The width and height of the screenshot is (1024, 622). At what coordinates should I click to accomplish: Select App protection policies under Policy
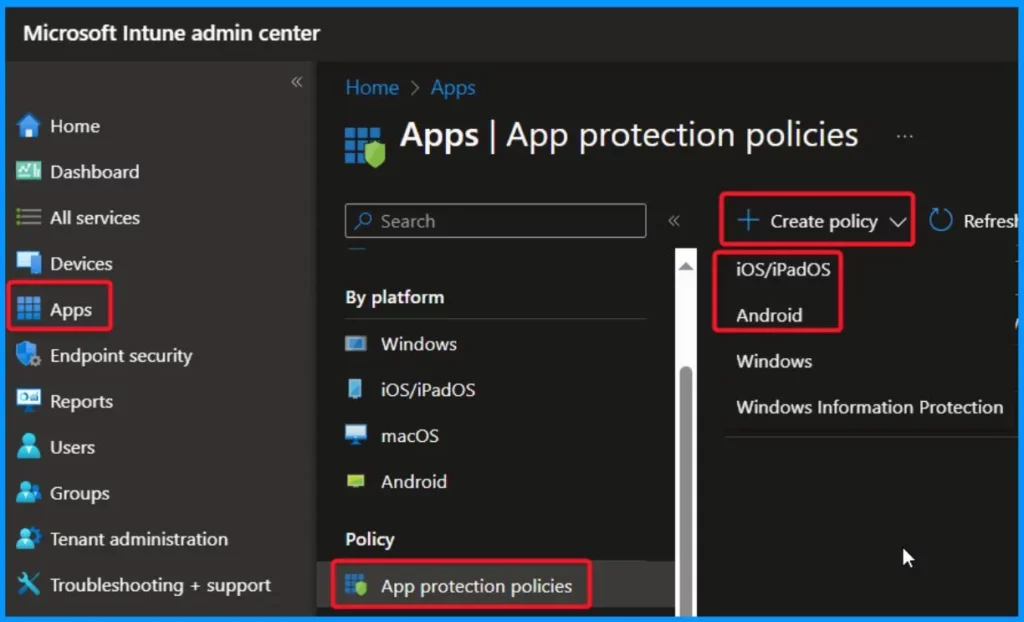(476, 586)
